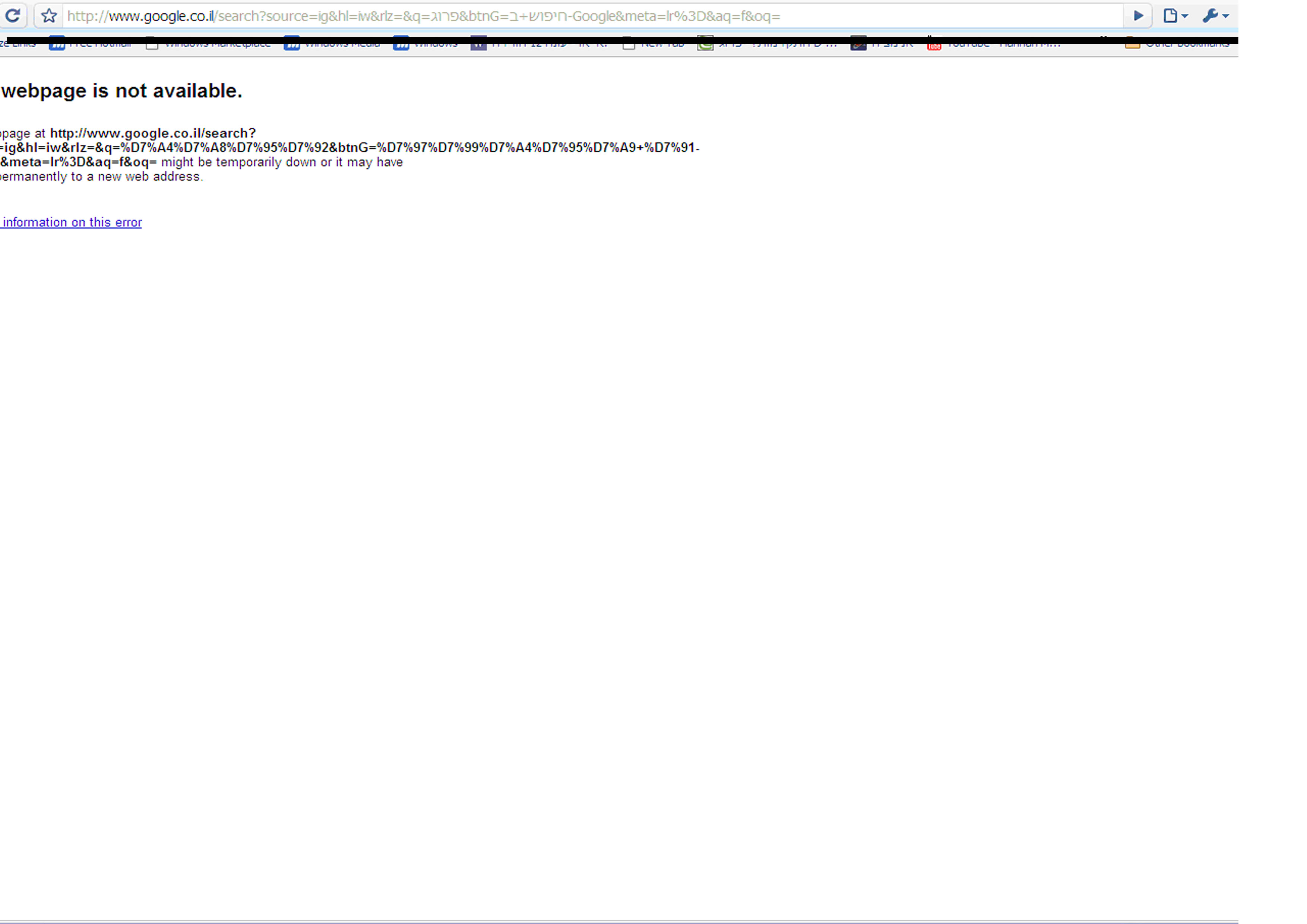This screenshot has width=1307, height=924.
Task: Open the page control menu icon
Action: point(1175,16)
